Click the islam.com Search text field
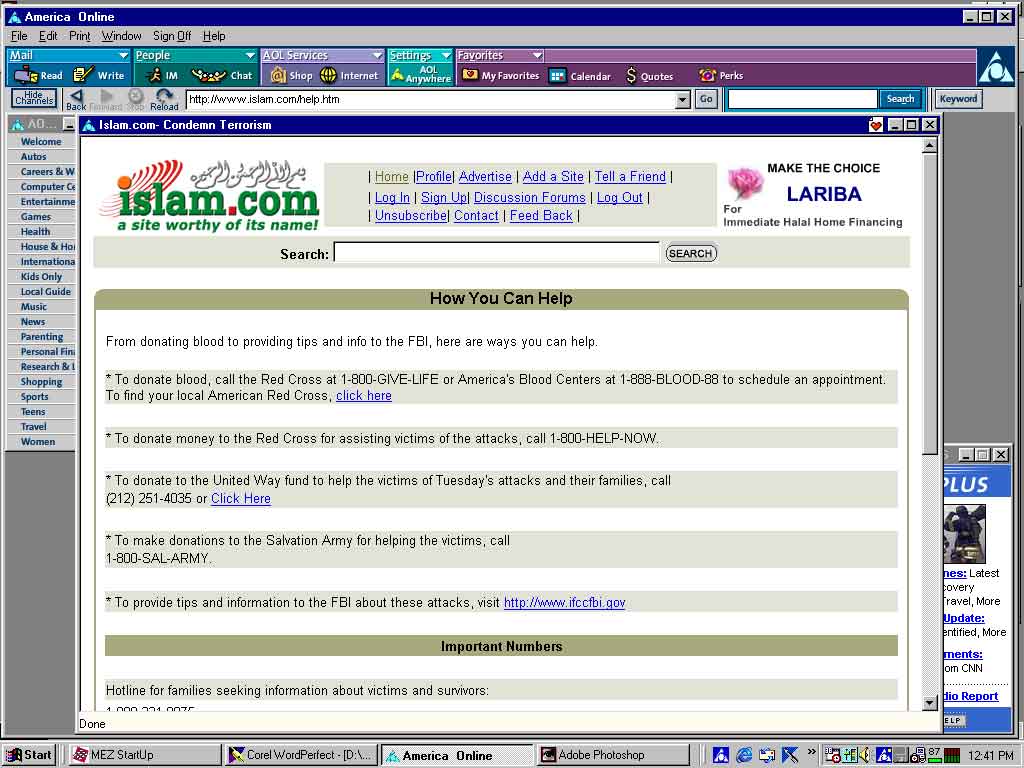The height and width of the screenshot is (768, 1024). pos(496,253)
